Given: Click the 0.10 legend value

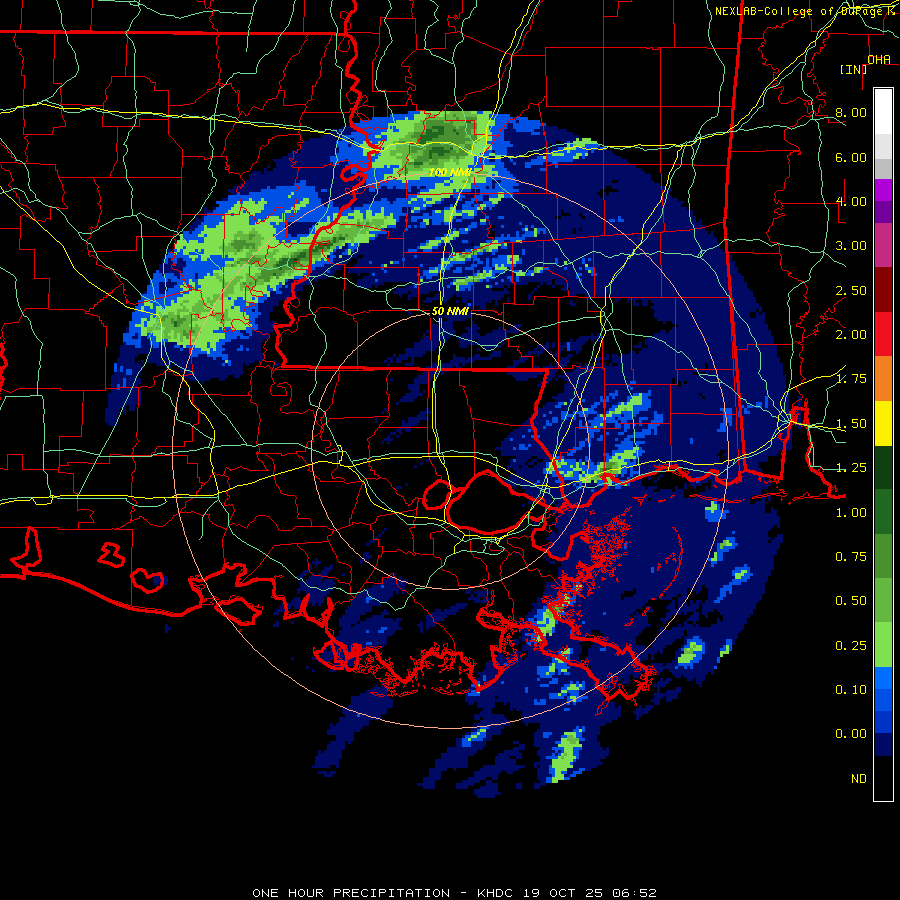Looking at the screenshot, I should point(851,690).
